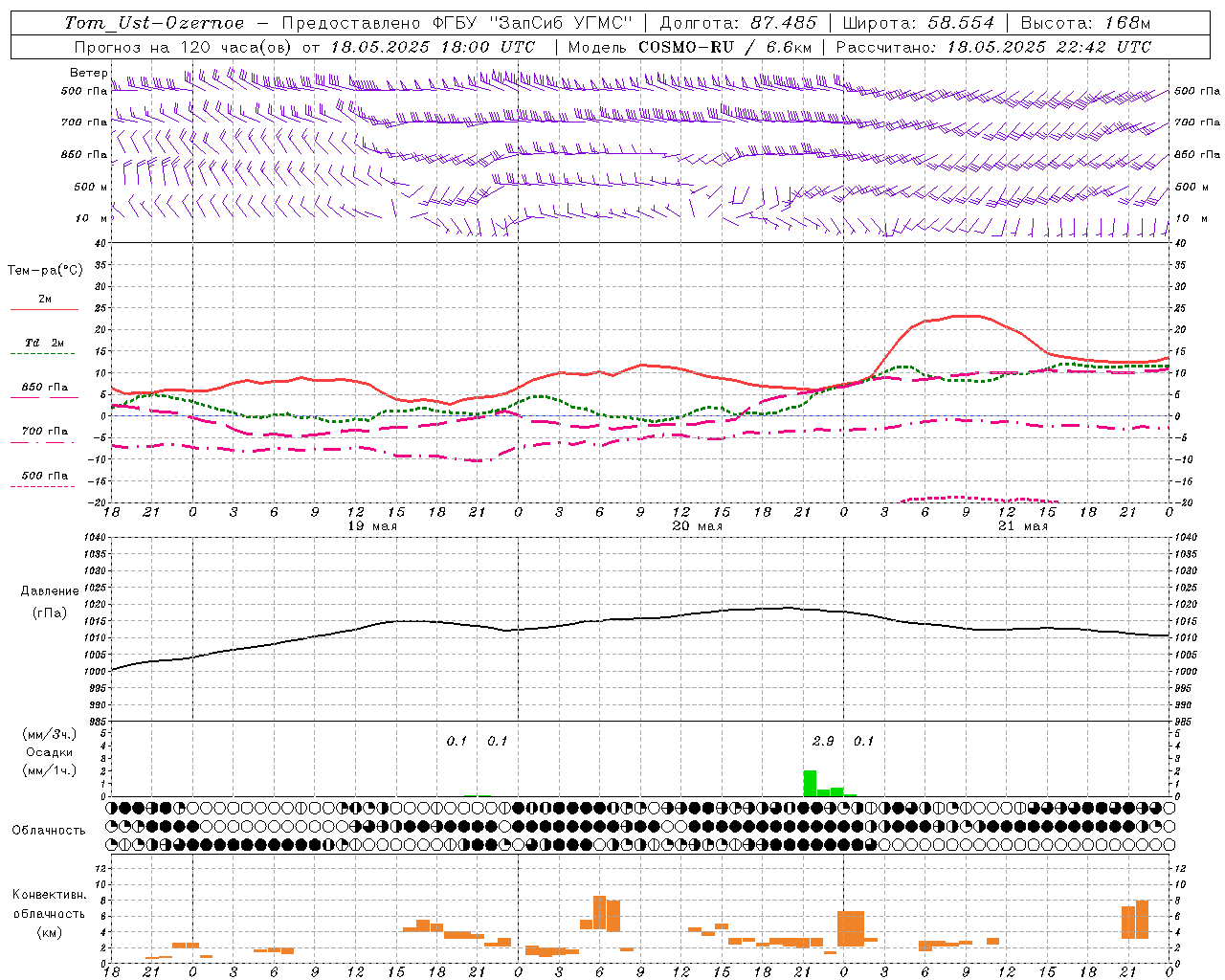This screenshot has width=1225, height=980.
Task: Click the tallest orange convective cloud bar near 6h on 20 мая
Action: (600, 912)
